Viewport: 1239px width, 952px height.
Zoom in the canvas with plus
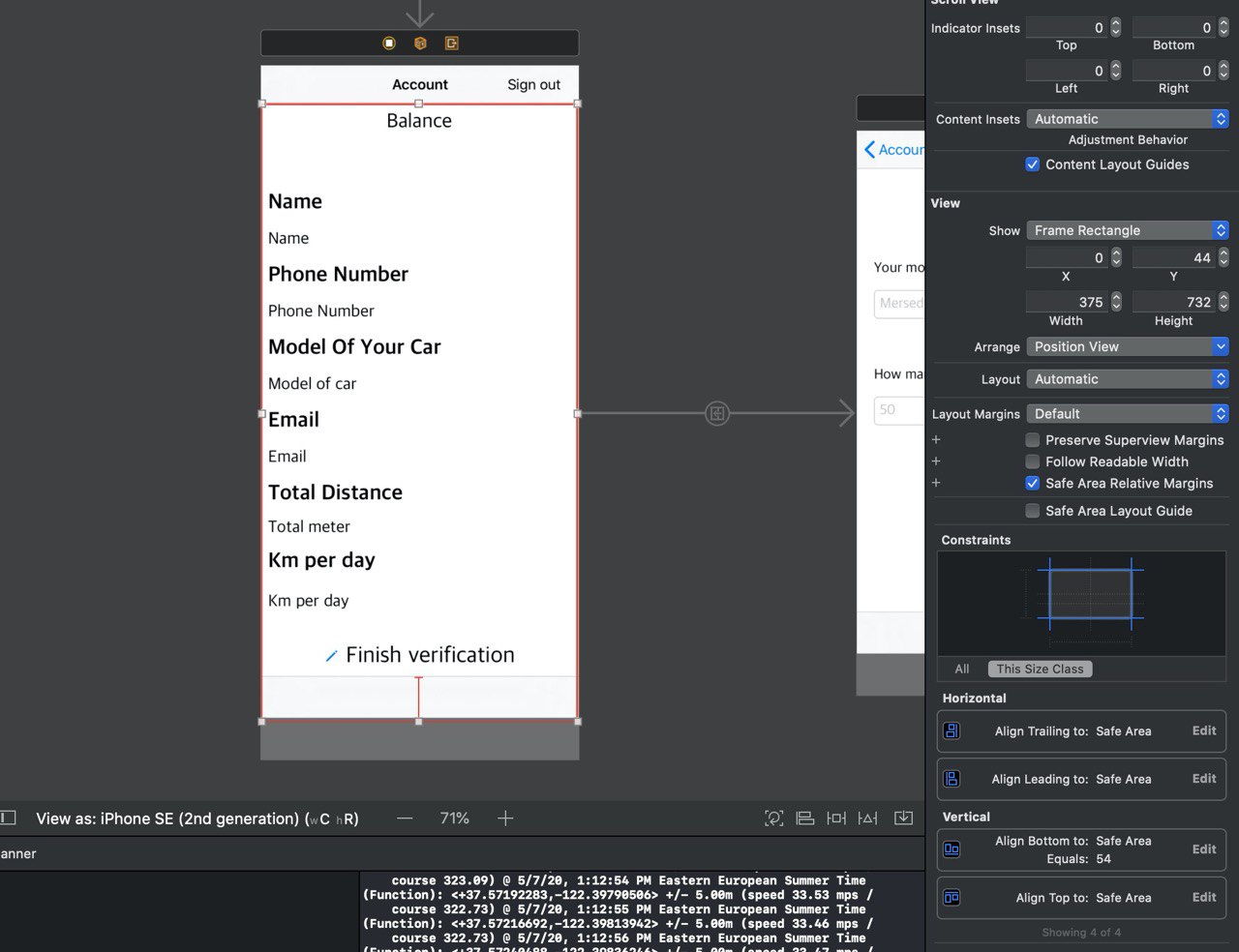pos(505,818)
